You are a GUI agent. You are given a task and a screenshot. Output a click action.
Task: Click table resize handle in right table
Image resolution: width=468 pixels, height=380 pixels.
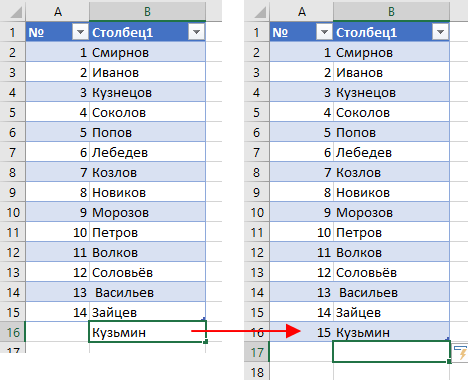[x=448, y=339]
